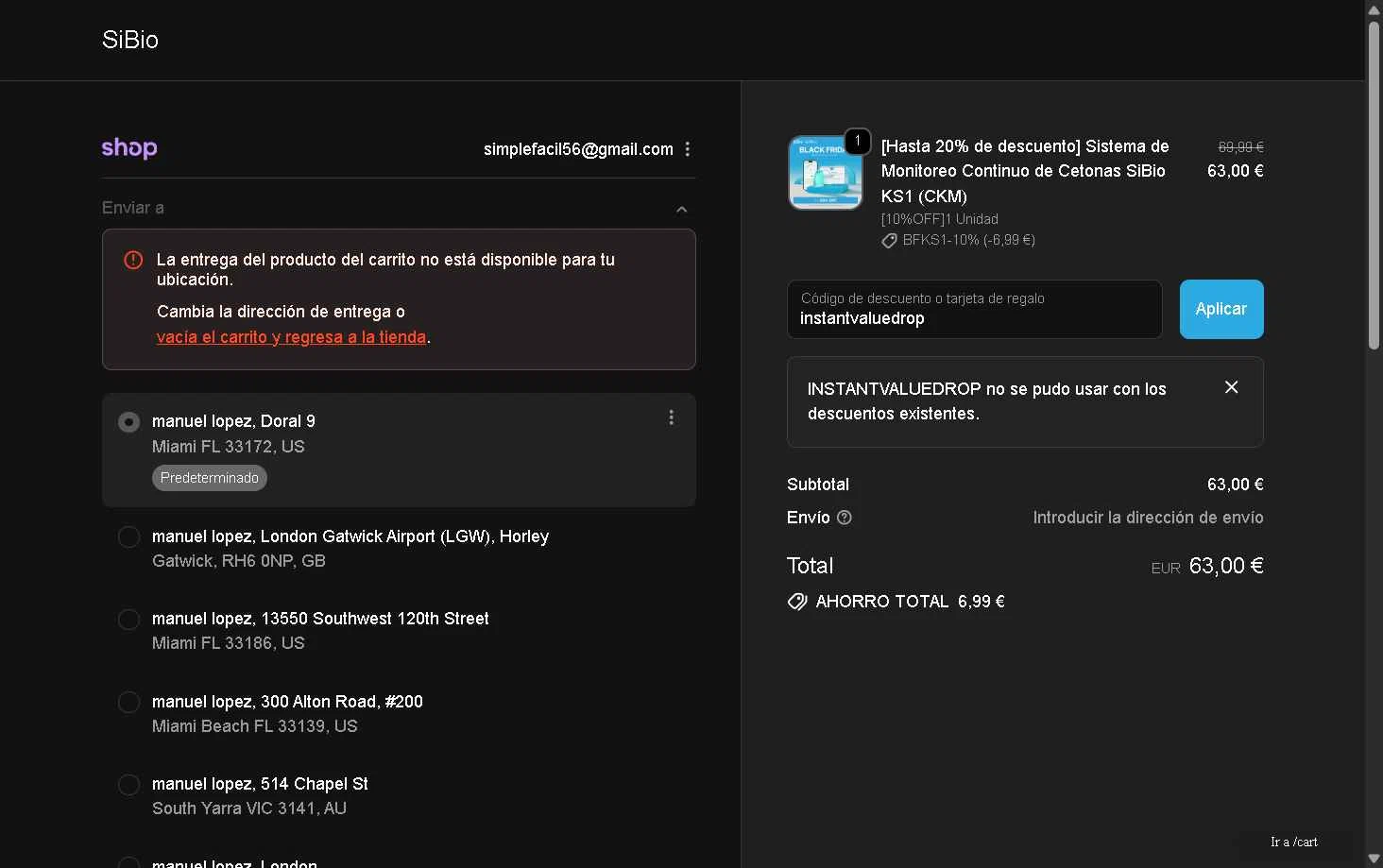
Task: Click the Aplicar discount button
Action: point(1221,309)
